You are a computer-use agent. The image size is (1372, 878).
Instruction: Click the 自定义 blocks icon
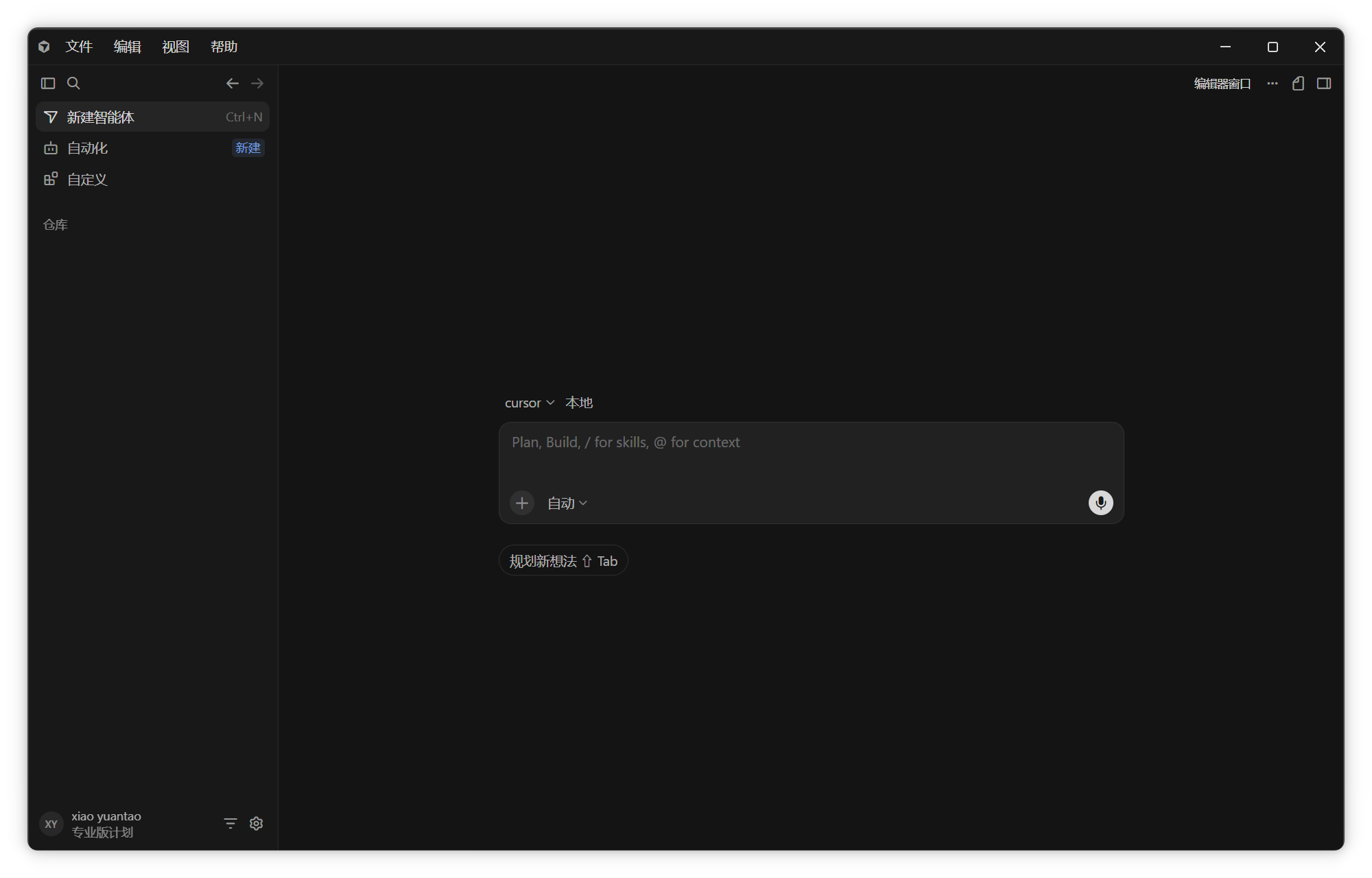(x=51, y=179)
